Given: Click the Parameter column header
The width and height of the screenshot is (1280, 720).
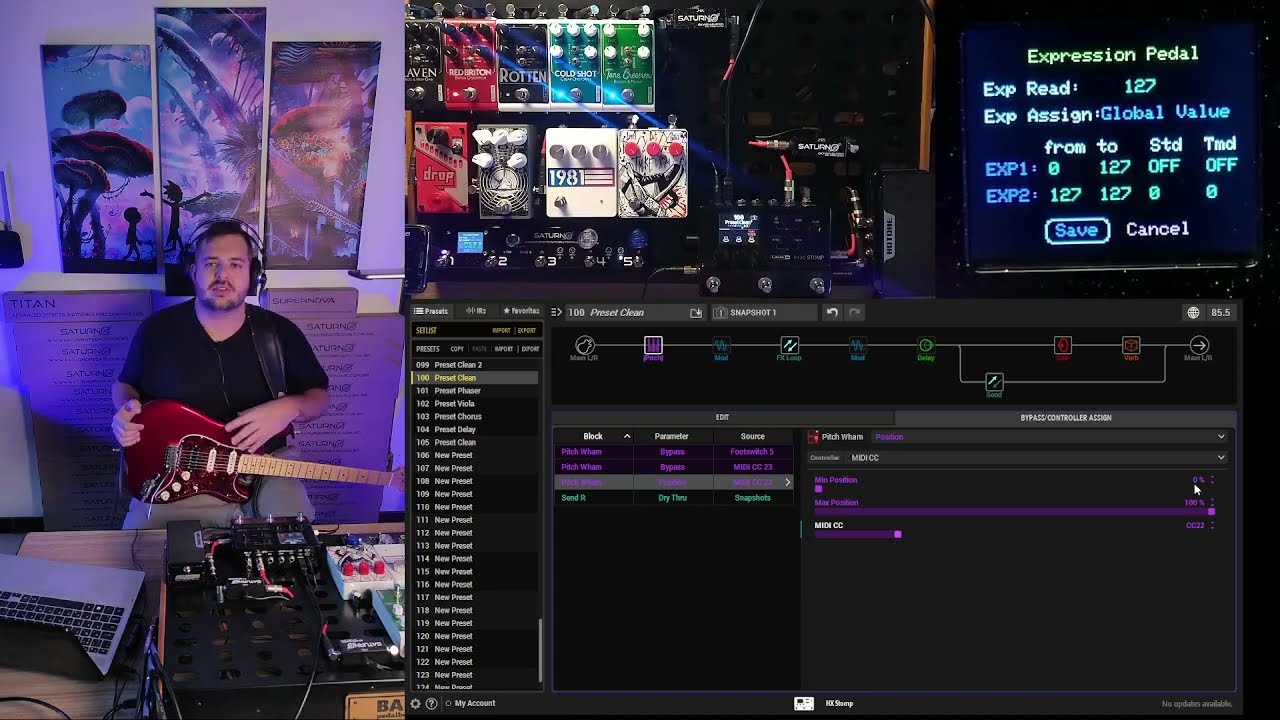Looking at the screenshot, I should 671,436.
